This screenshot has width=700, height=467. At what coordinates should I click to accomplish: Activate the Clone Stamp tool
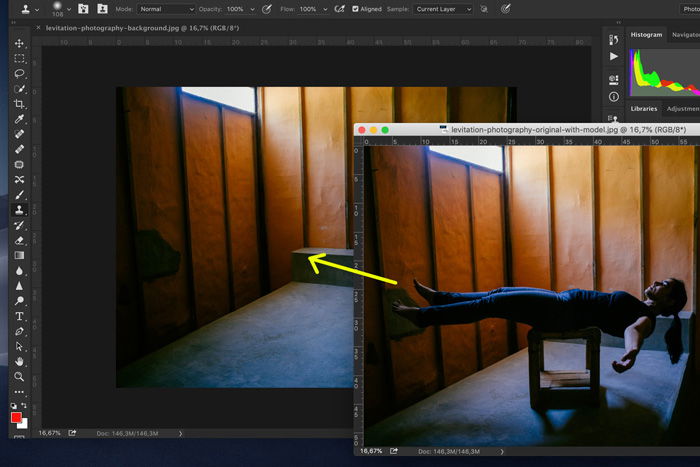click(19, 210)
